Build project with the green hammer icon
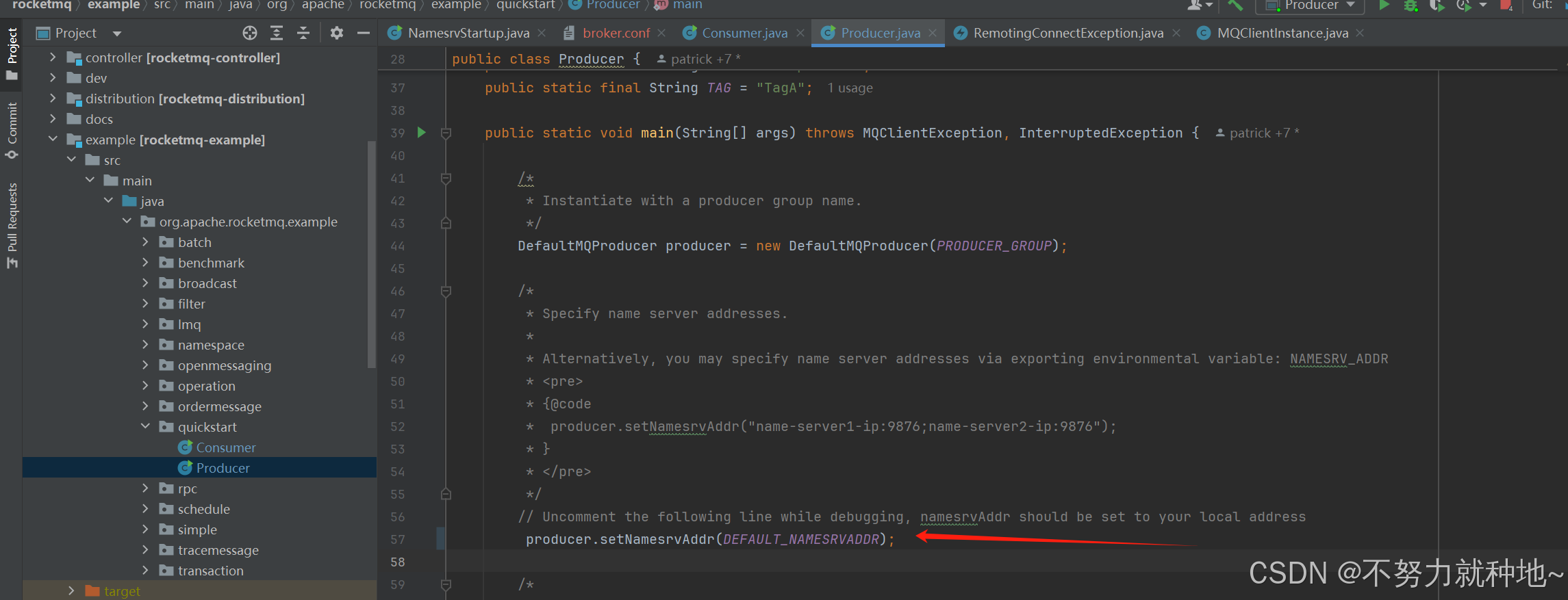Image resolution: width=1568 pixels, height=600 pixels. click(x=1235, y=5)
